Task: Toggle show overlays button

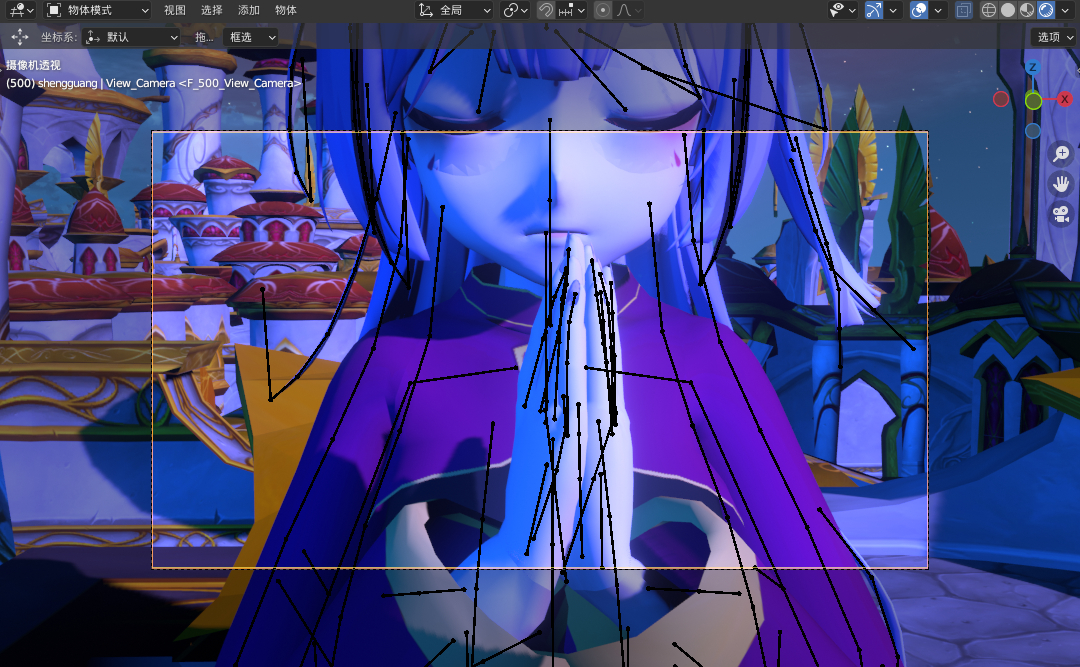Action: click(919, 10)
